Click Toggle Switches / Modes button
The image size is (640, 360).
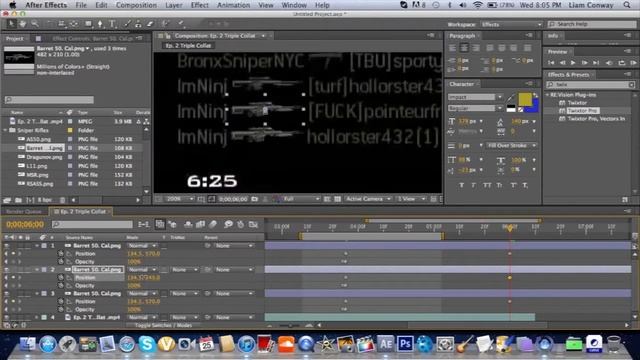coord(163,325)
